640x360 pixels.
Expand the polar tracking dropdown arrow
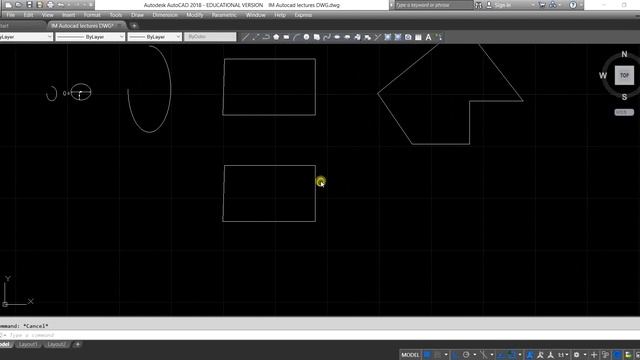[475, 355]
